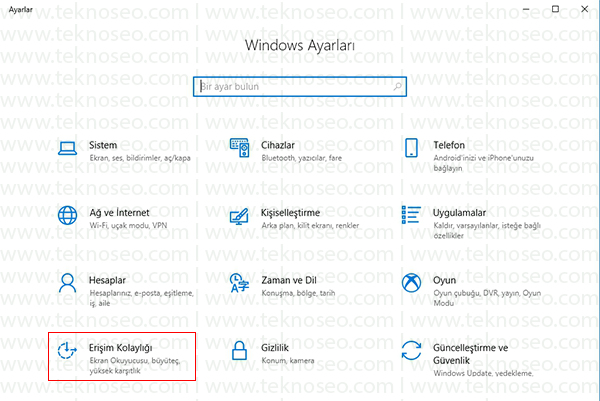Click the Zaman ve Dil clock icon
This screenshot has height=401, width=600.
(239, 283)
